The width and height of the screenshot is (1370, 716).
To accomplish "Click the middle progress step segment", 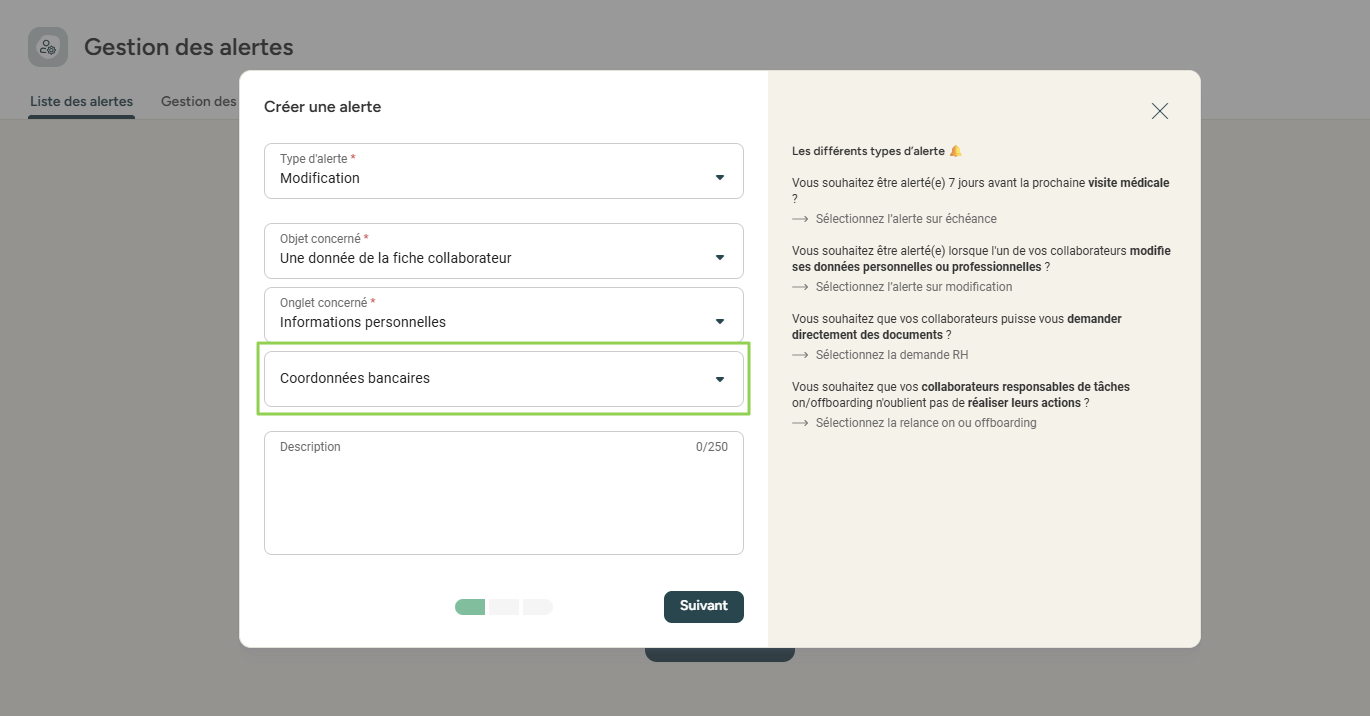I will (x=504, y=607).
